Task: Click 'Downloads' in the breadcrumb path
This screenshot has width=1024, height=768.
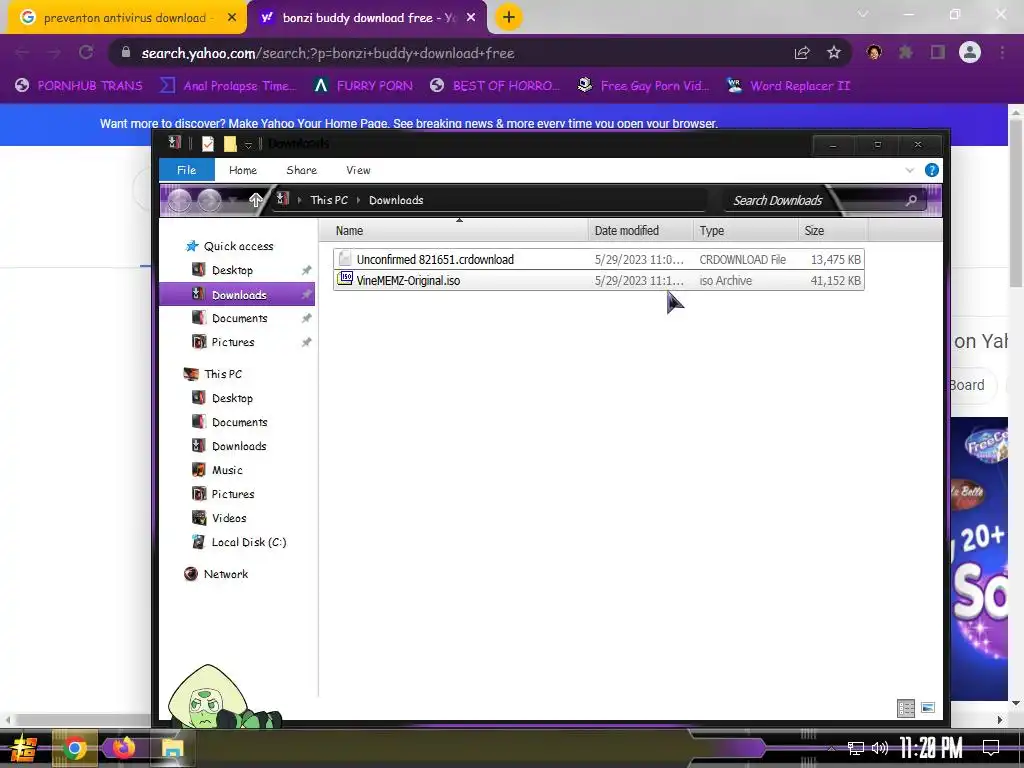Action: [x=396, y=200]
